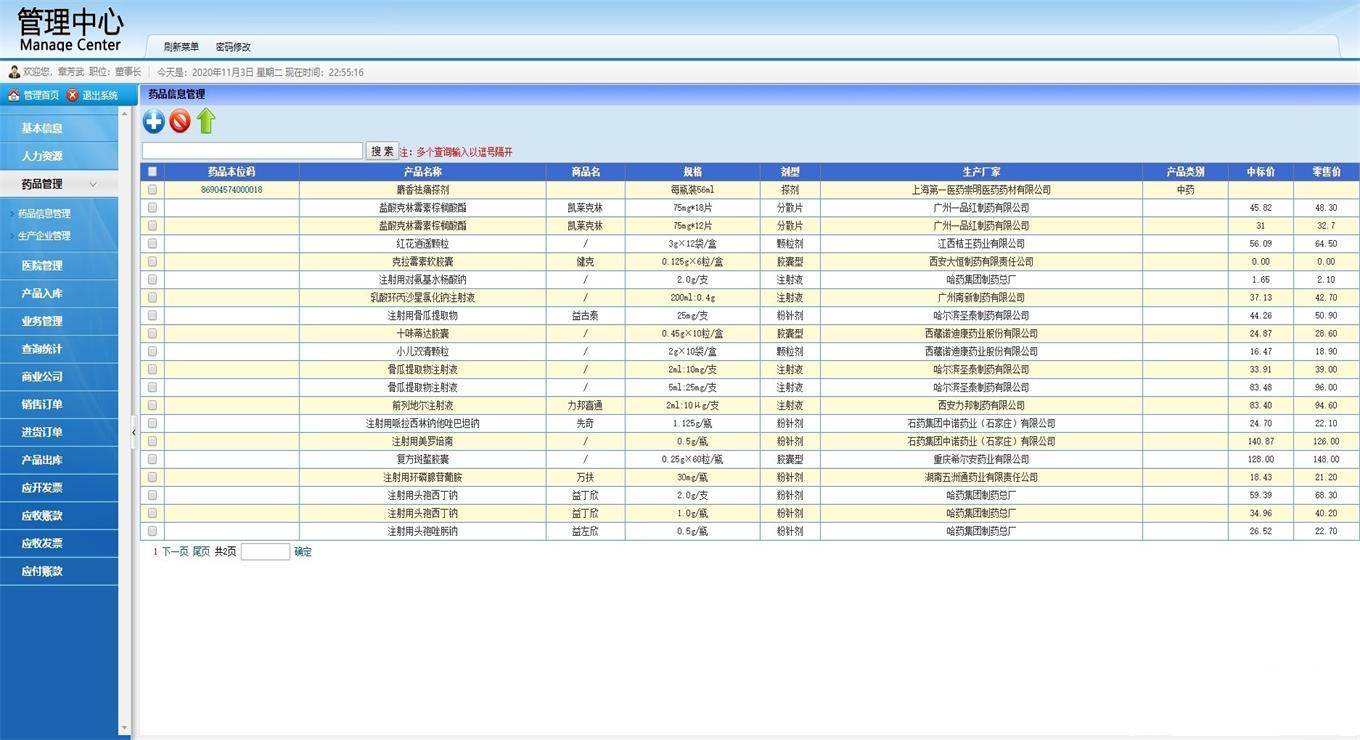This screenshot has height=740, width=1360.
Task: Focus the search query input field
Action: (x=252, y=151)
